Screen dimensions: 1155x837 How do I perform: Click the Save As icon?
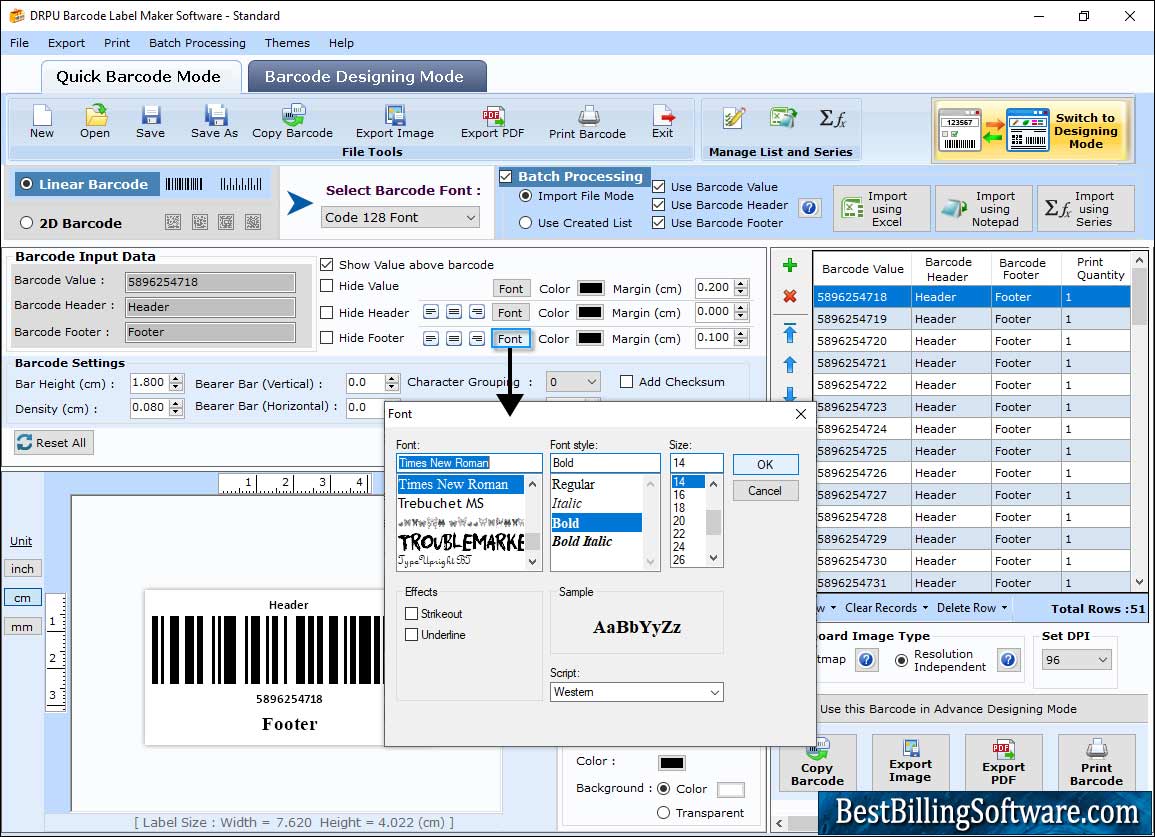[214, 122]
